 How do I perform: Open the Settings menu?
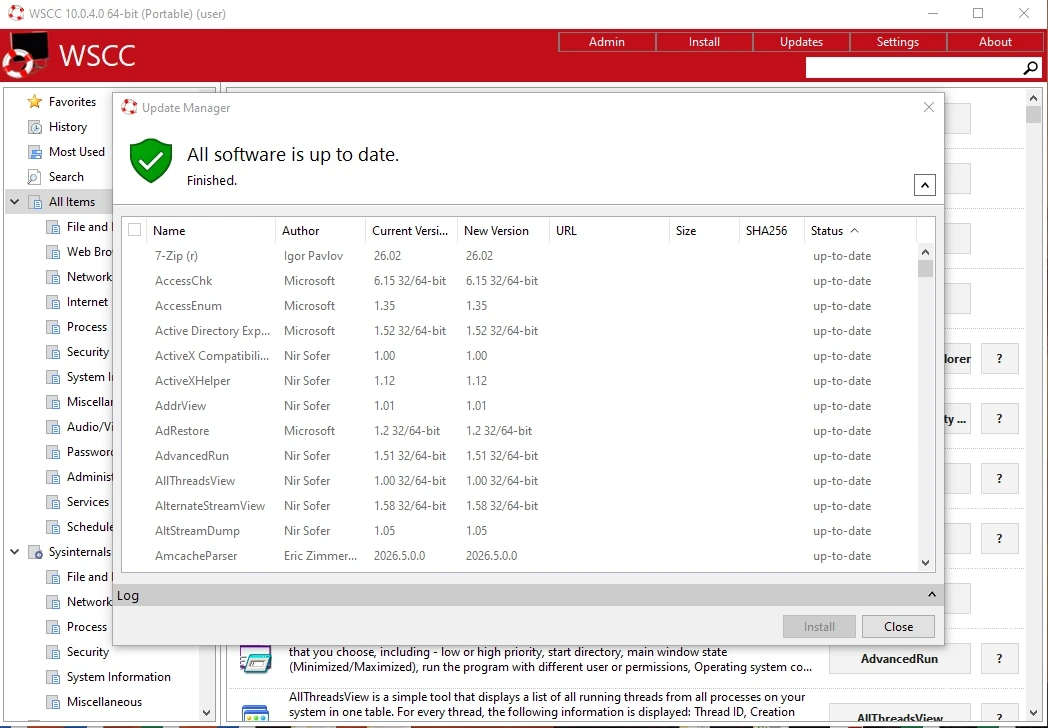coord(898,42)
